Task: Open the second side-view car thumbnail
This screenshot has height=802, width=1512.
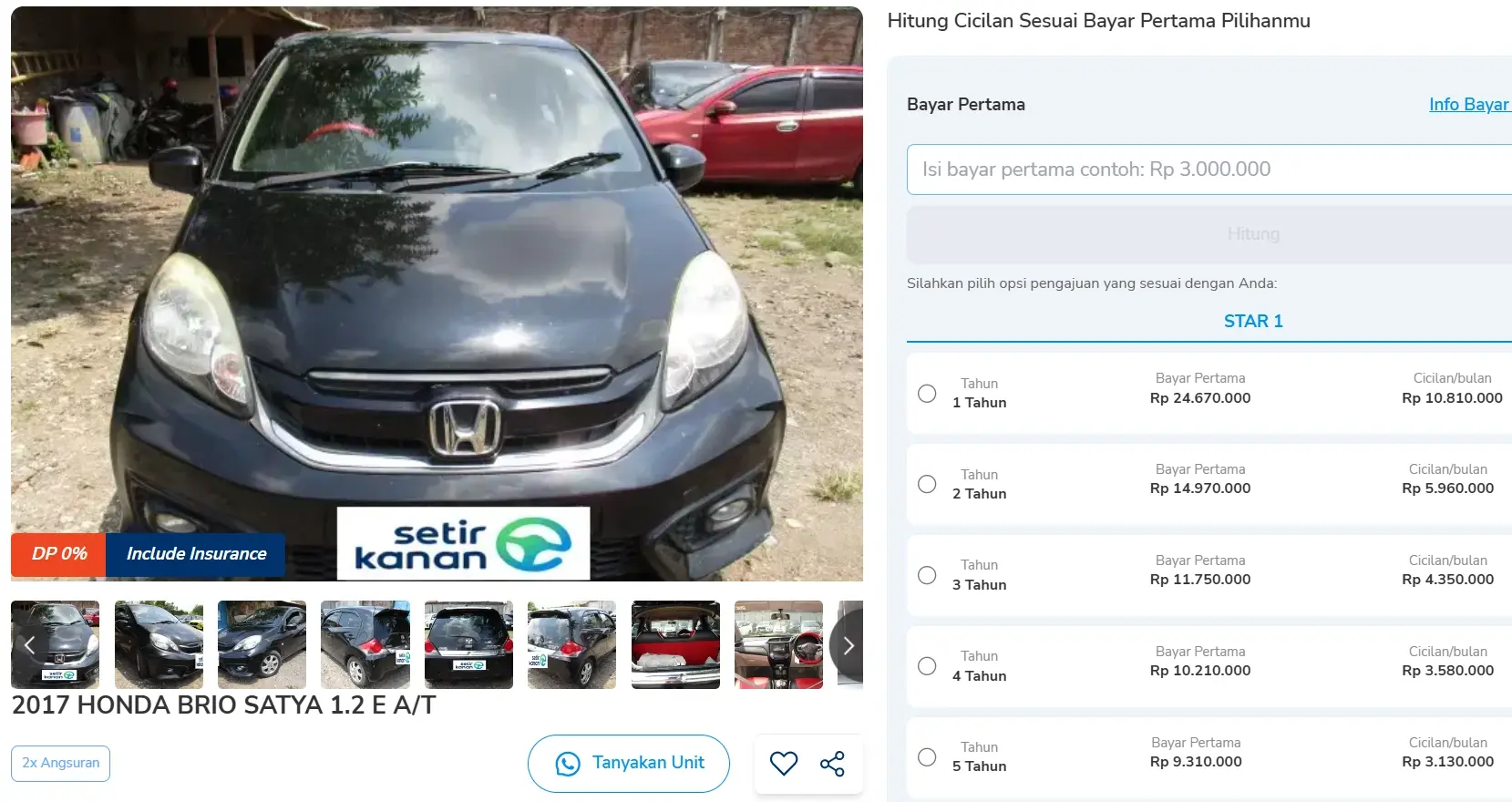Action: (262, 644)
